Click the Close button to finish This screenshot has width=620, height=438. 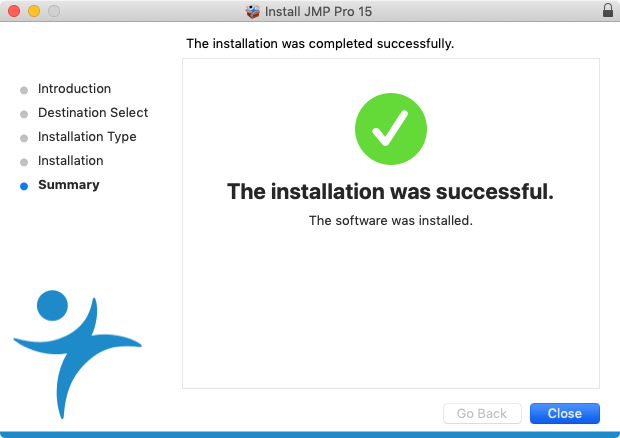(x=565, y=413)
